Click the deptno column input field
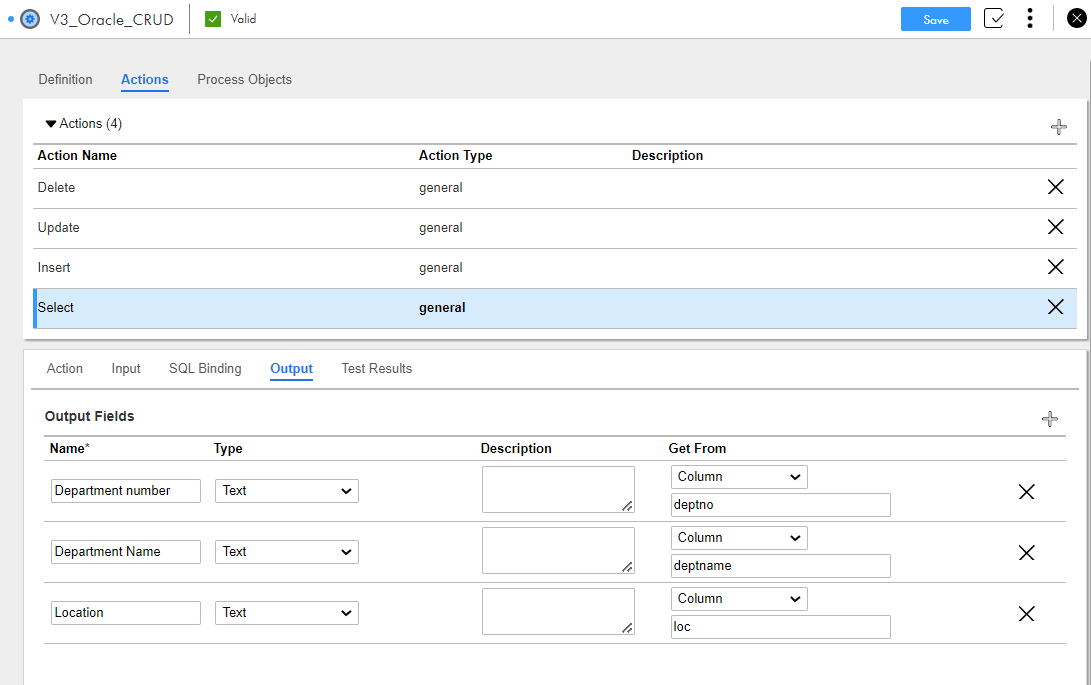1091x685 pixels. 780,505
